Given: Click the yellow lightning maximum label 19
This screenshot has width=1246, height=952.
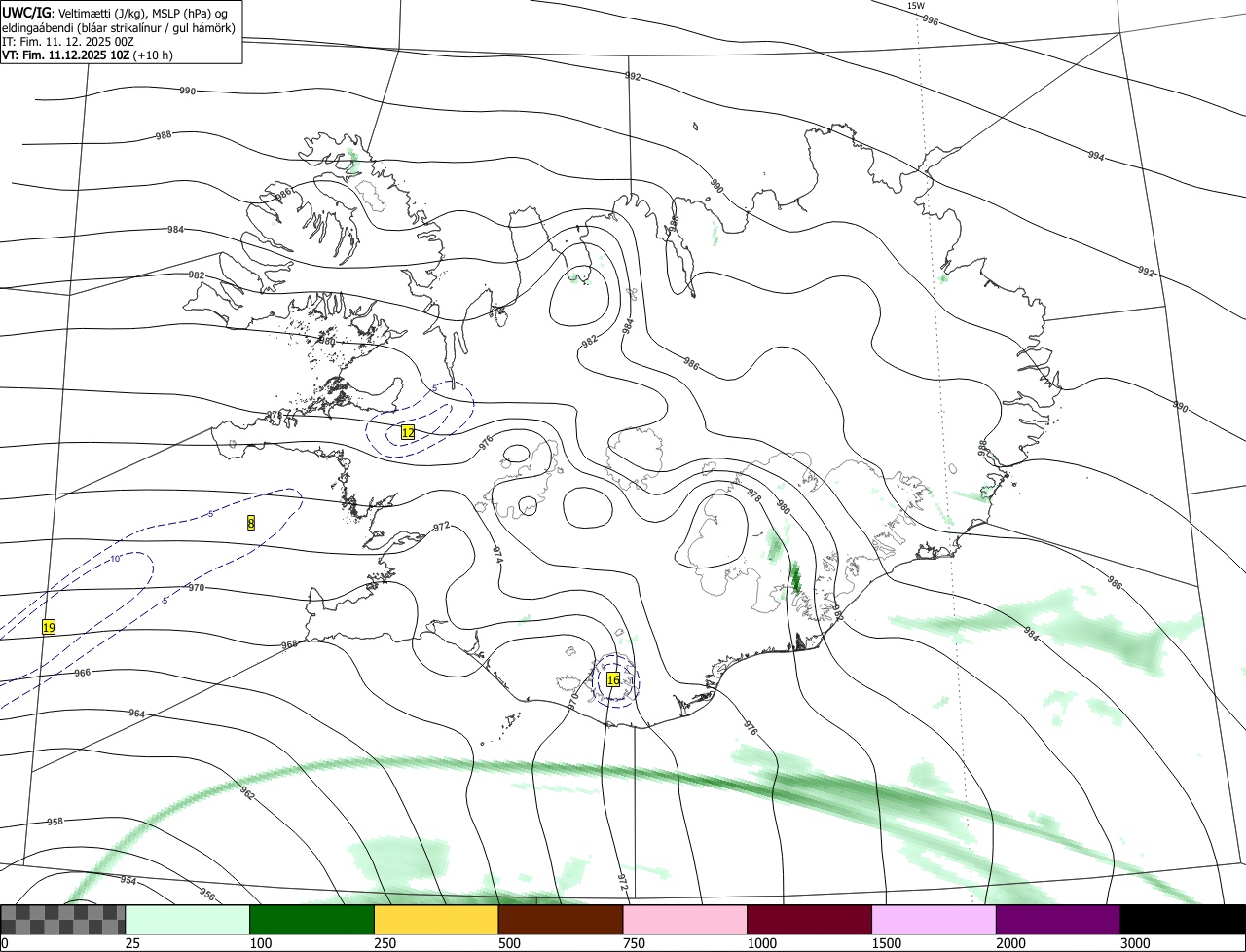Looking at the screenshot, I should coord(49,628).
